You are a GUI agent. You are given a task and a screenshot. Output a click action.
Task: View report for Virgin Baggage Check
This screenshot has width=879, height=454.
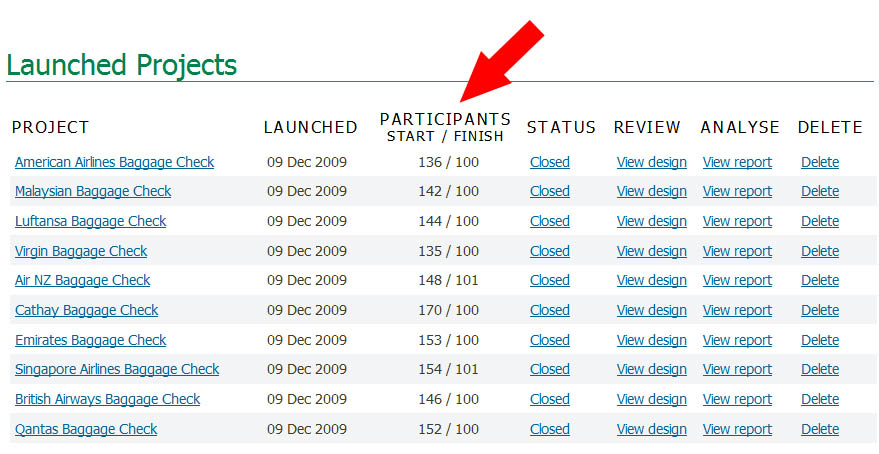(737, 251)
